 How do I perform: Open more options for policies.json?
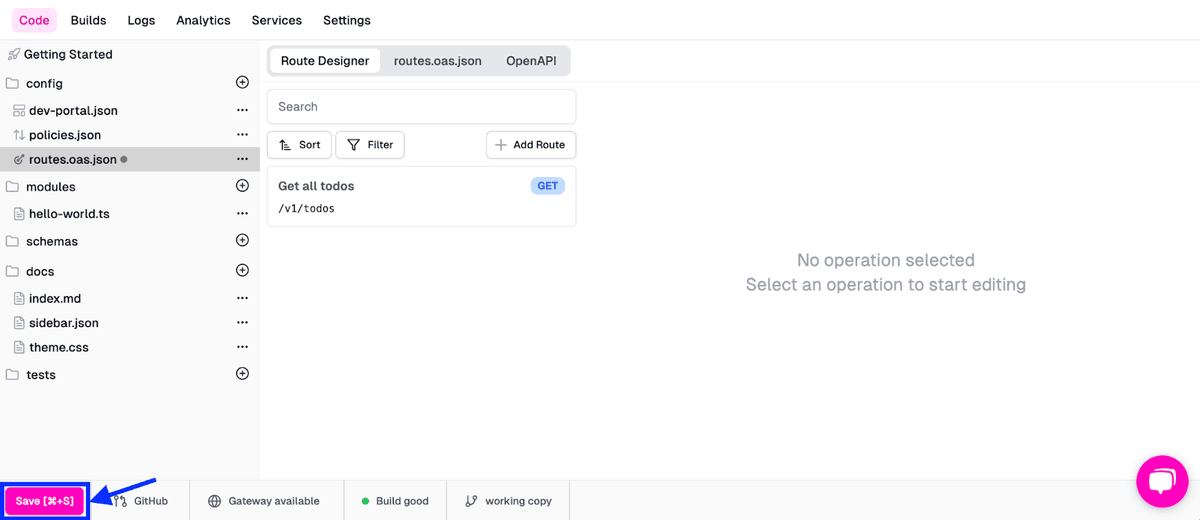tap(242, 135)
